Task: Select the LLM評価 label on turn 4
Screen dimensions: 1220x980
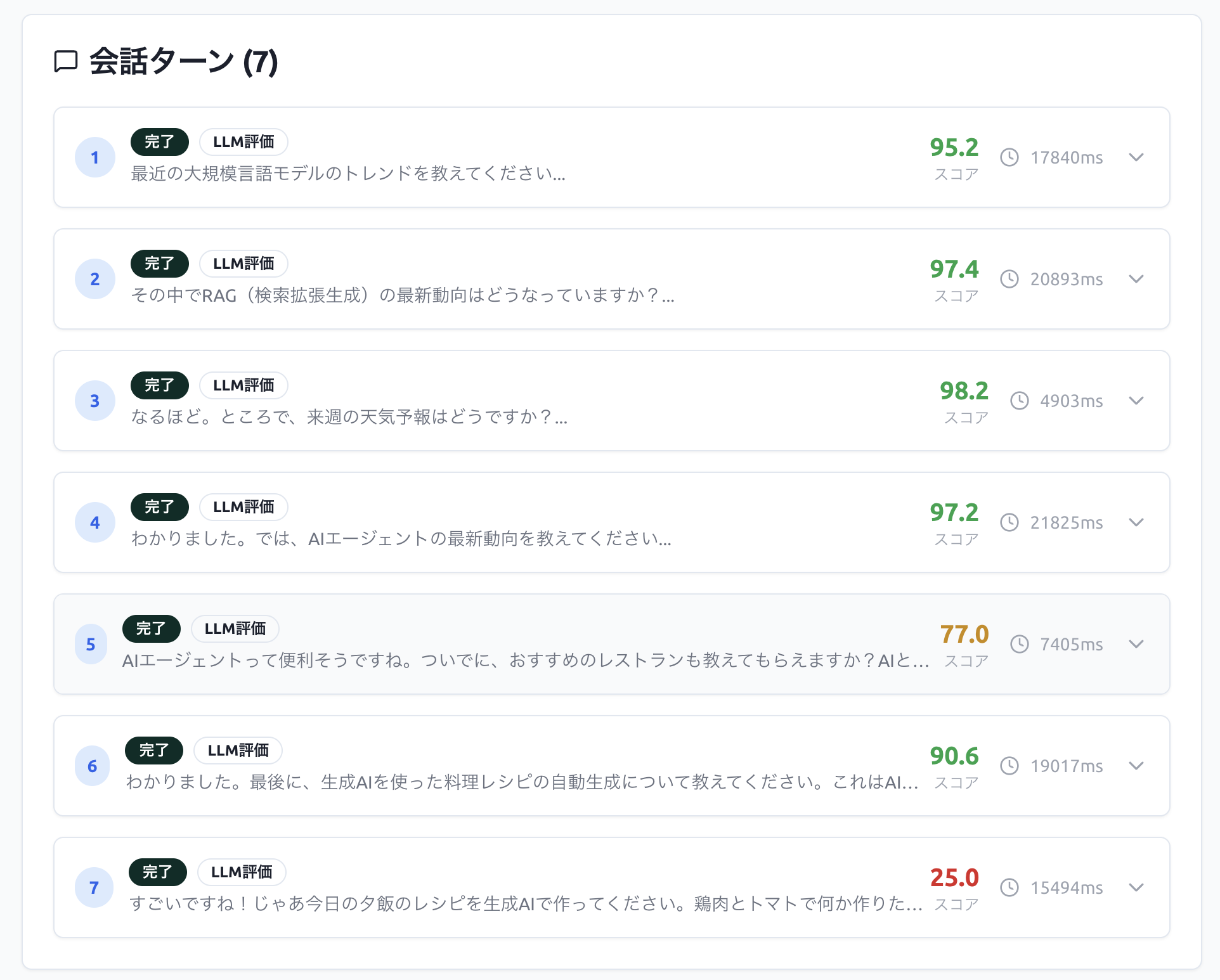Action: pyautogui.click(x=243, y=506)
